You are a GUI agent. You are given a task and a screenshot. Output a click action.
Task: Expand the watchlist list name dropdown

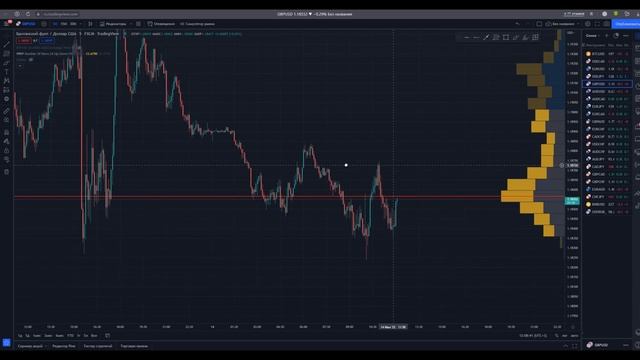[x=593, y=36]
